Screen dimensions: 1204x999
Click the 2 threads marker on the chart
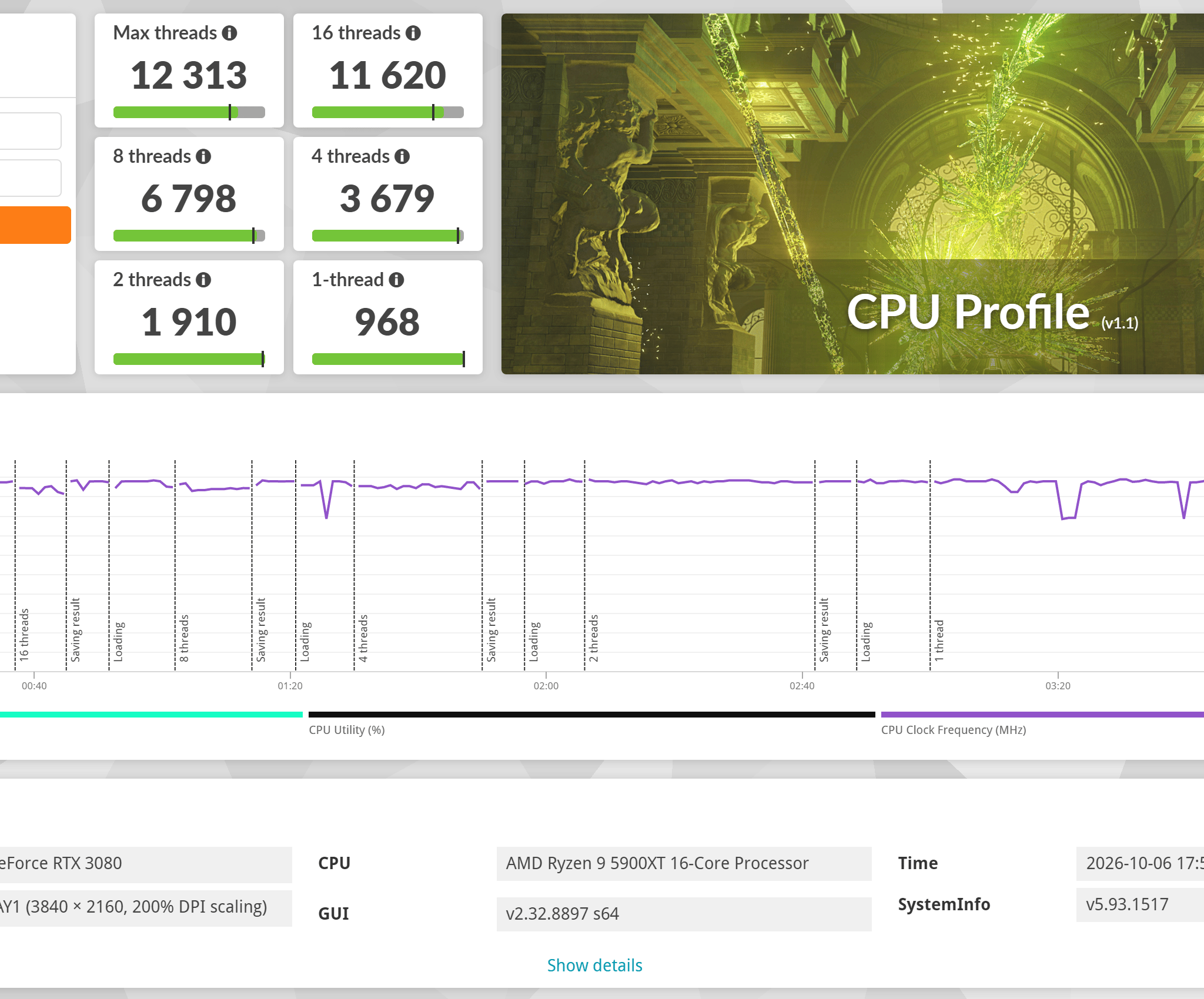pyautogui.click(x=594, y=638)
